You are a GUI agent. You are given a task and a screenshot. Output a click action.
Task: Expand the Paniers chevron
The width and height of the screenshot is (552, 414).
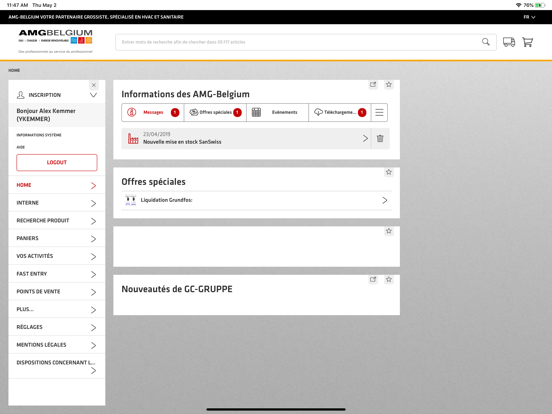pos(93,239)
